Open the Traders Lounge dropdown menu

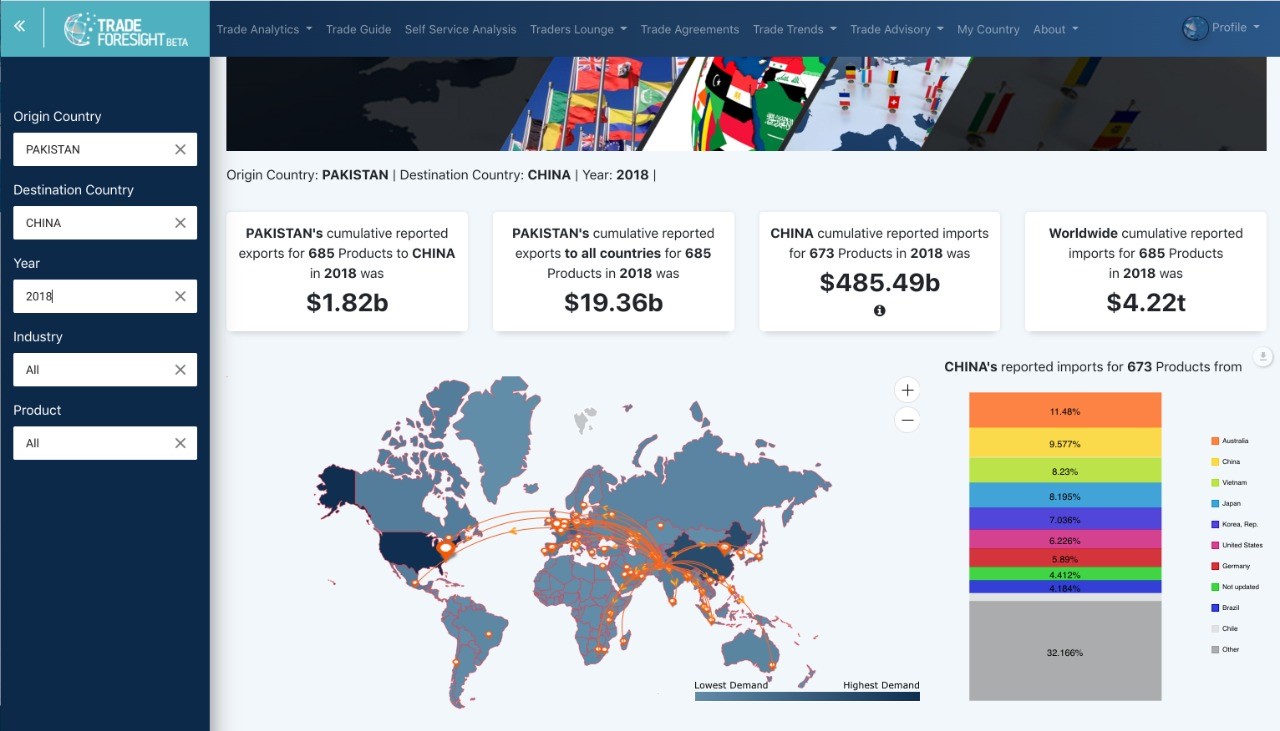pyautogui.click(x=579, y=29)
